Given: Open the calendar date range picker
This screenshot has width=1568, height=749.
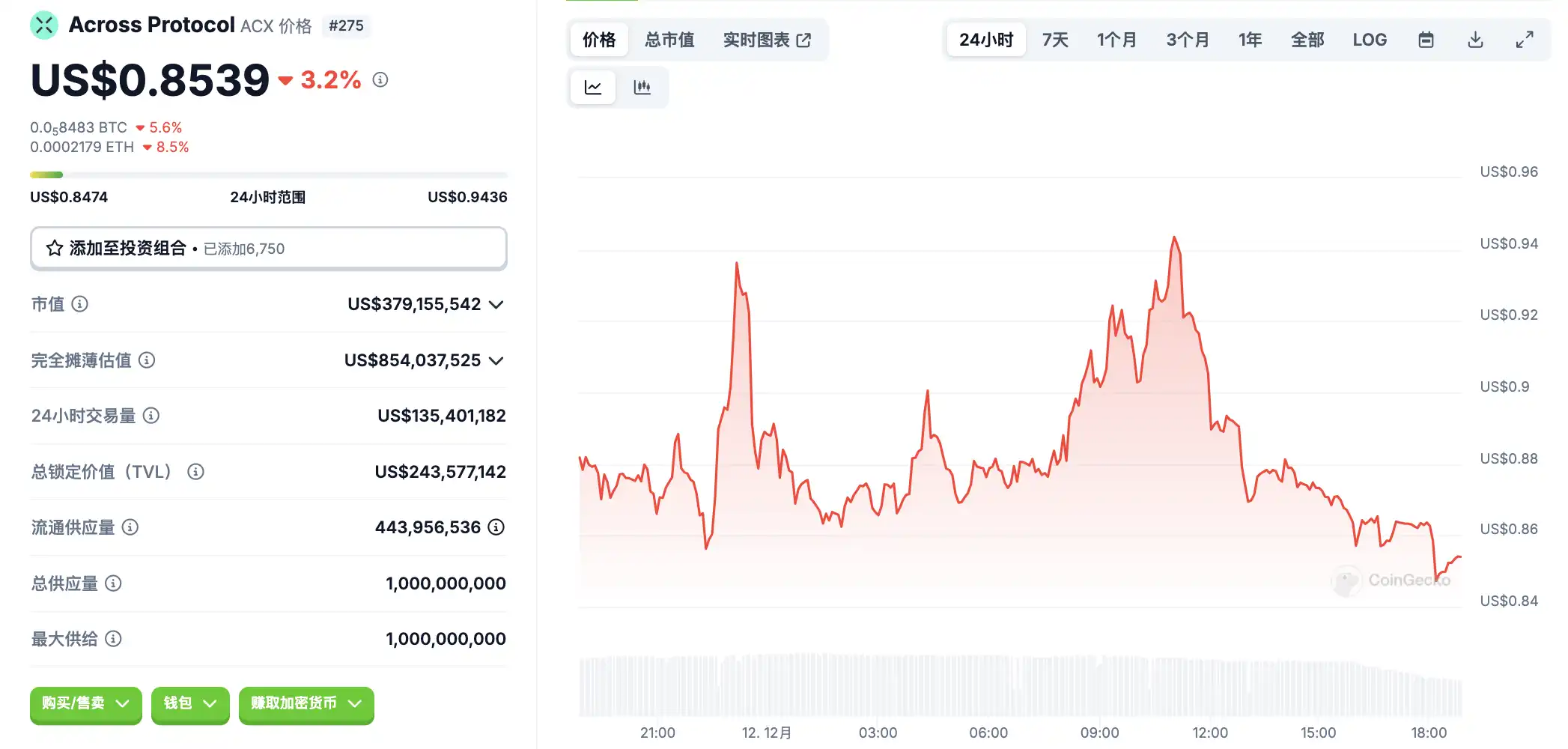Looking at the screenshot, I should click(x=1426, y=40).
